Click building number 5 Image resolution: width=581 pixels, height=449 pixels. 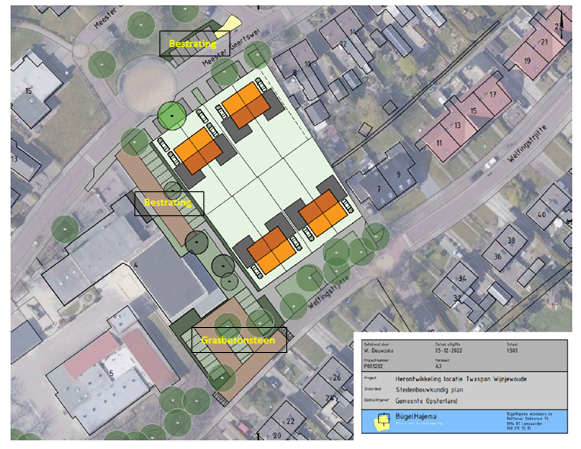pyautogui.click(x=112, y=373)
